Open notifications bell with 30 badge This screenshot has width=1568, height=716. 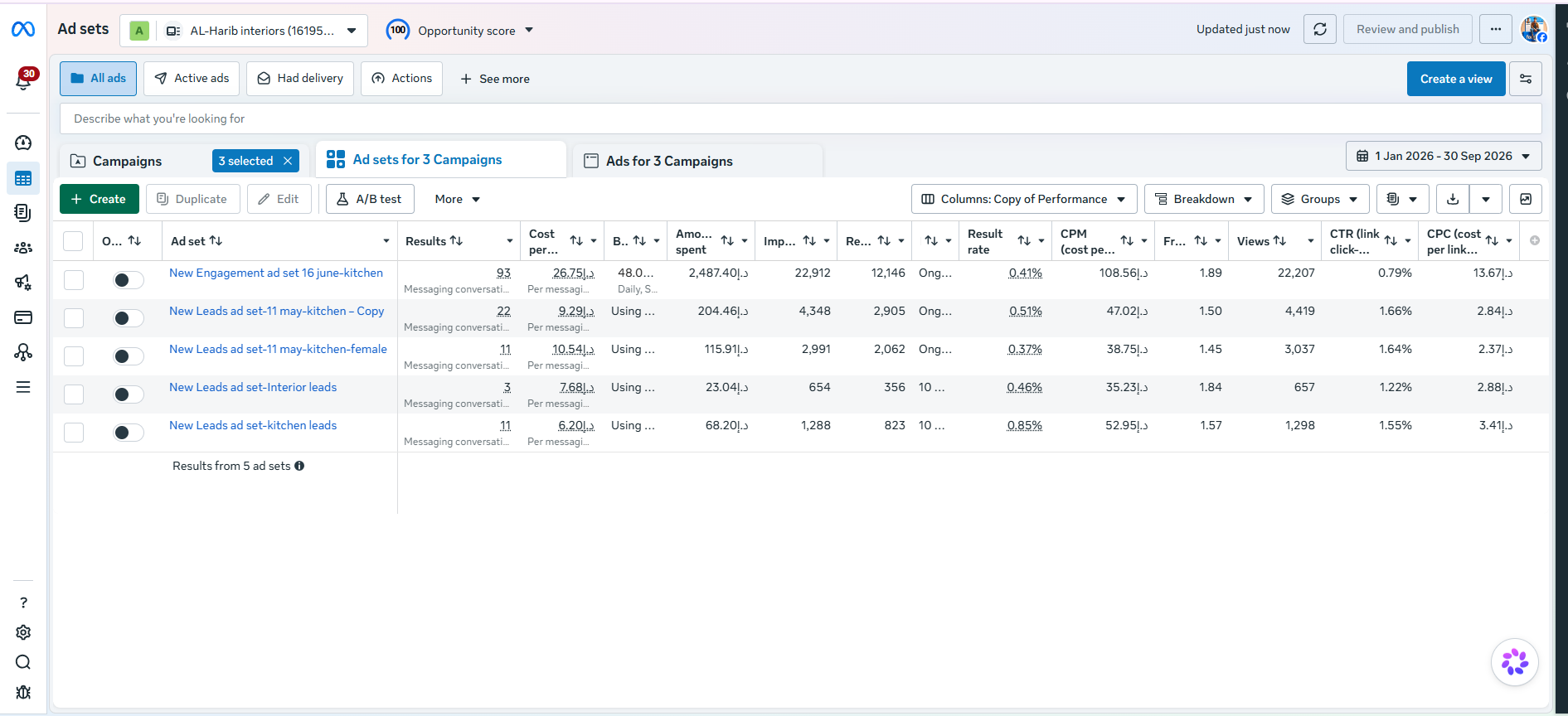[x=24, y=80]
